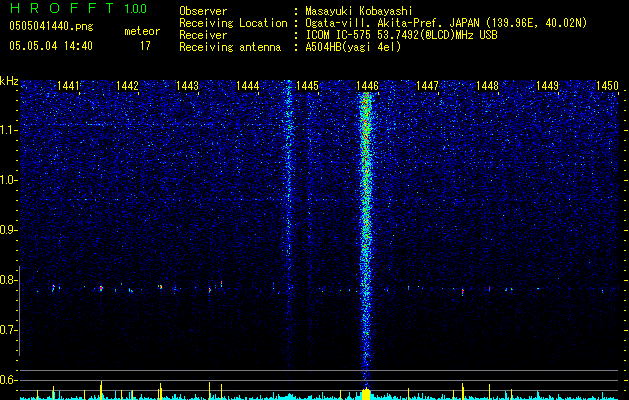Click the kHz axis unit label
This screenshot has width=629, height=400.
(x=9, y=81)
